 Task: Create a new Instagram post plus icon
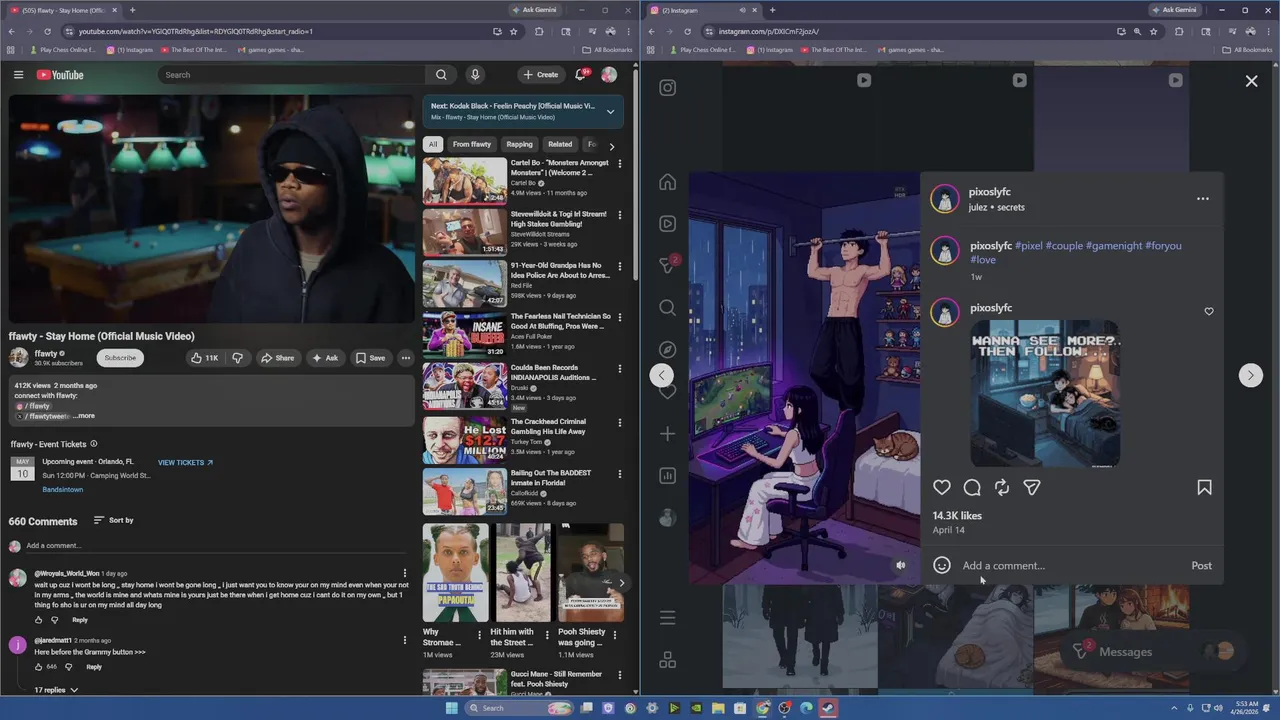point(668,434)
